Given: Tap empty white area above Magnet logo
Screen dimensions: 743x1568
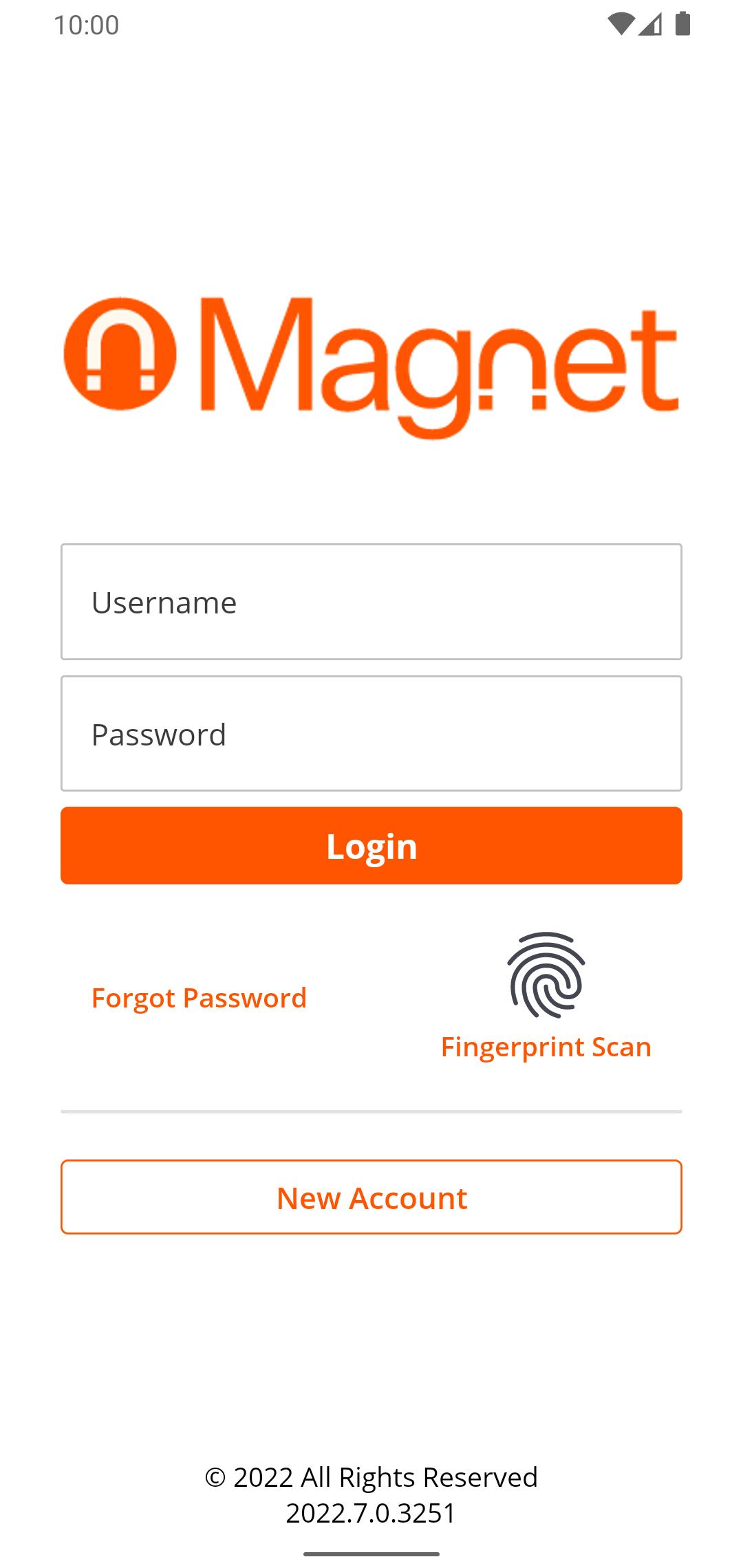Looking at the screenshot, I should [x=371, y=165].
